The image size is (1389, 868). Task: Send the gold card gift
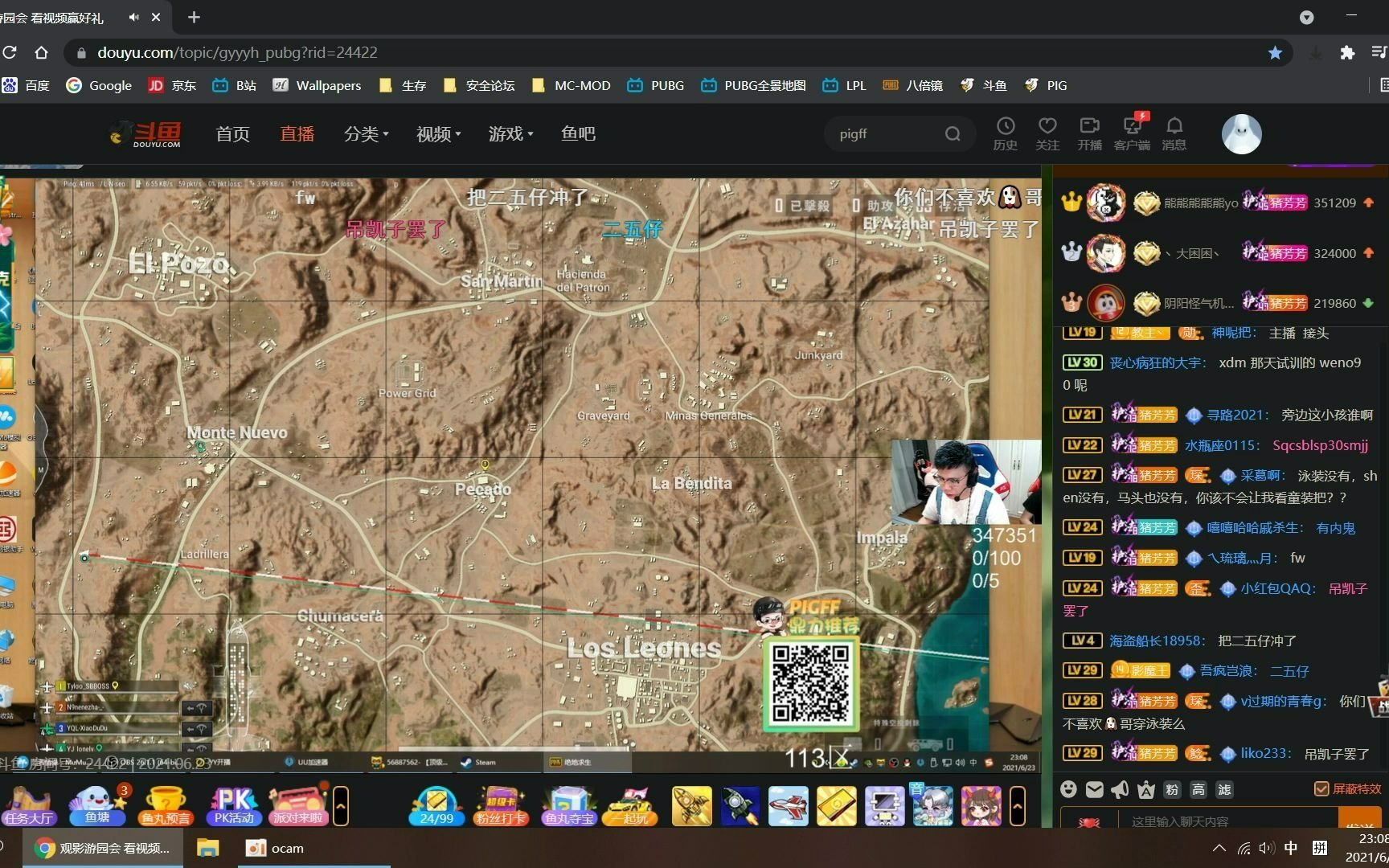pyautogui.click(x=836, y=806)
